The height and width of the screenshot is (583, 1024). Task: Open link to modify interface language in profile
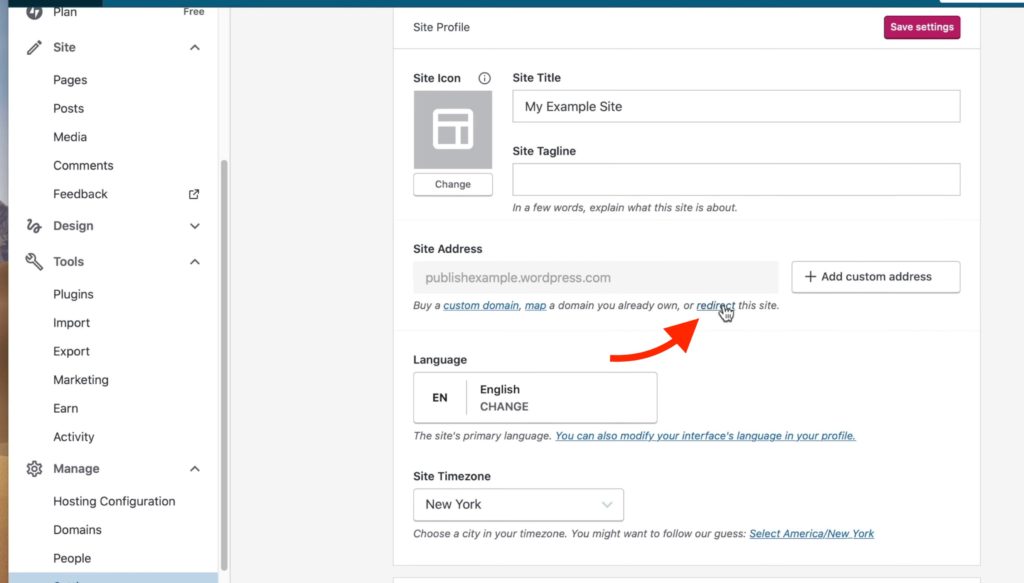[x=705, y=436]
